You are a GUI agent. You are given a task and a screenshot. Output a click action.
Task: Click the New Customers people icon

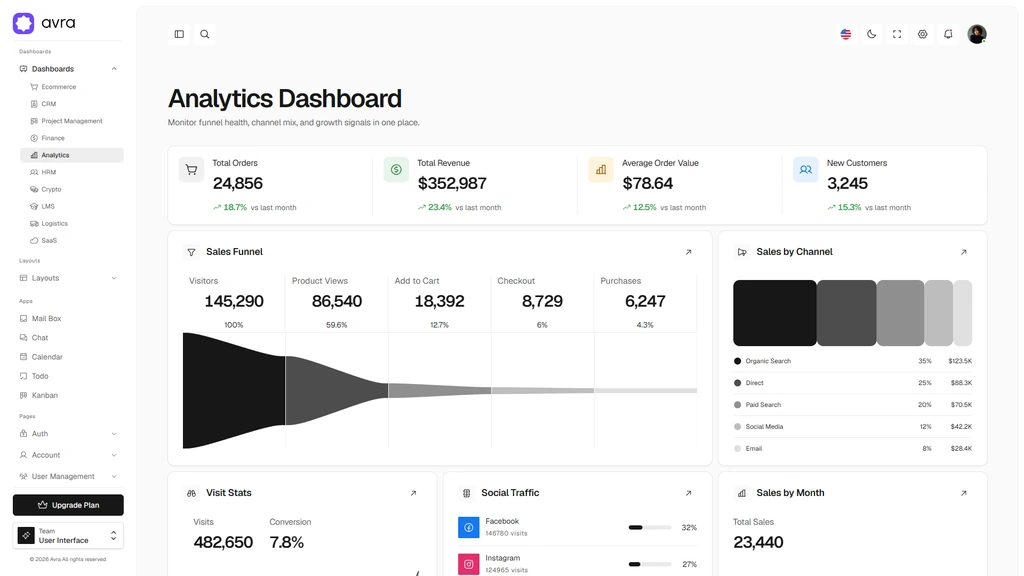pos(806,170)
